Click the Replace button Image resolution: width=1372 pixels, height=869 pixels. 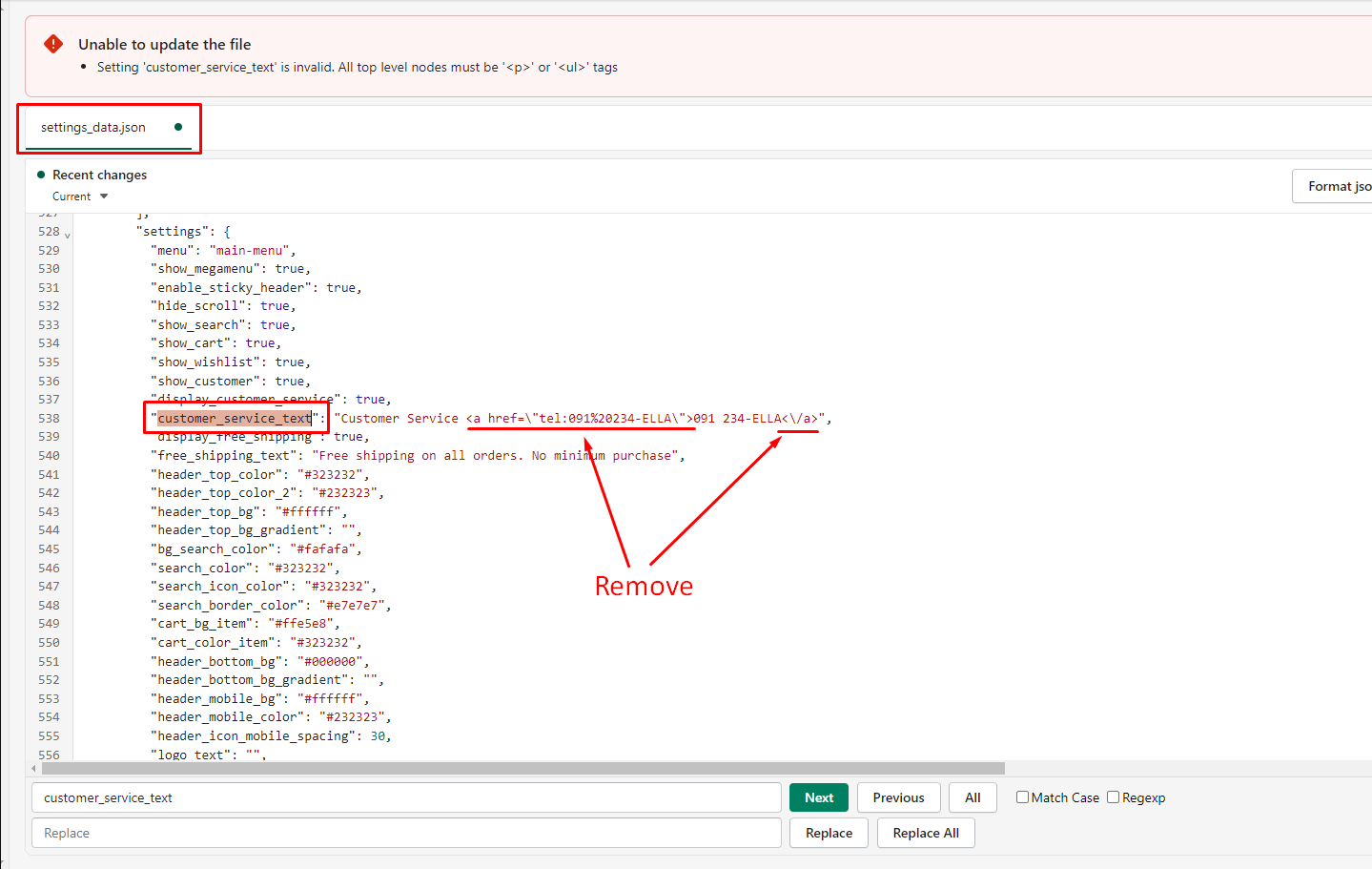pos(829,833)
